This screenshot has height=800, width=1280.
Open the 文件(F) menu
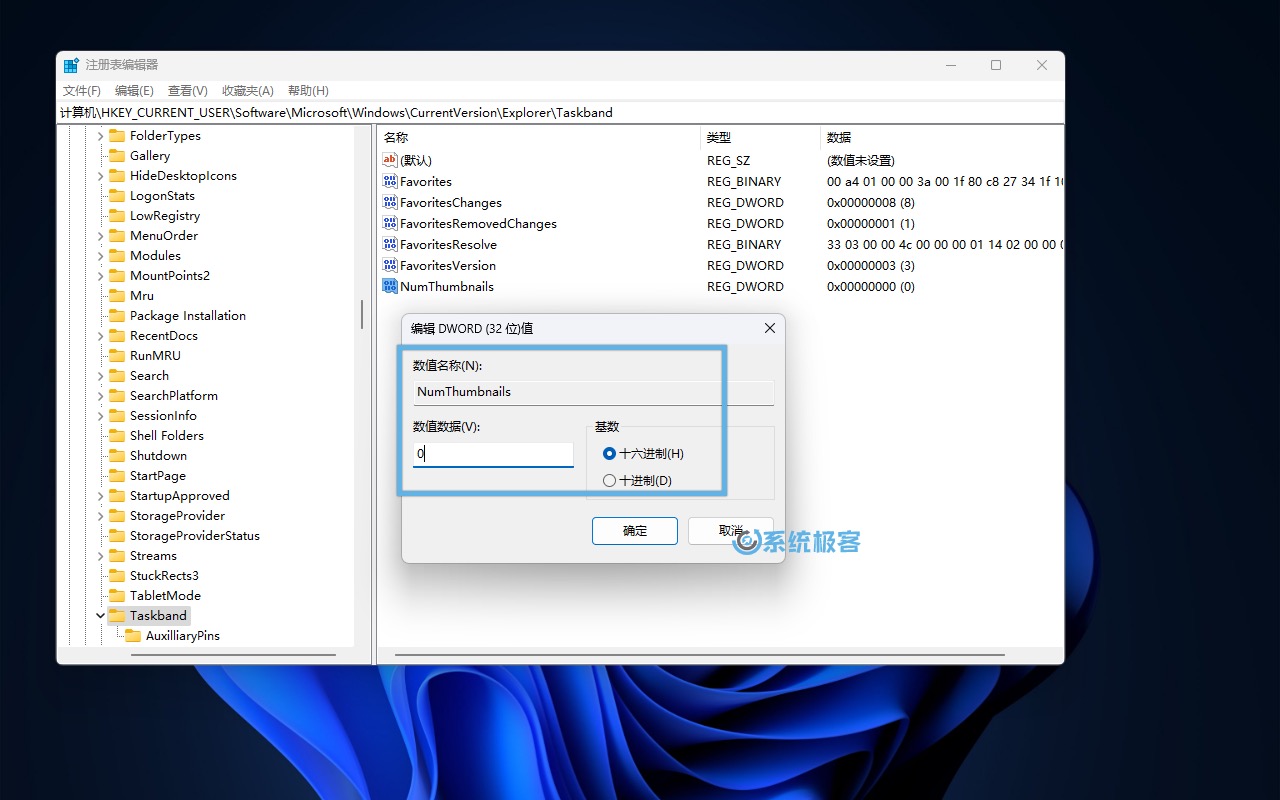[x=82, y=91]
